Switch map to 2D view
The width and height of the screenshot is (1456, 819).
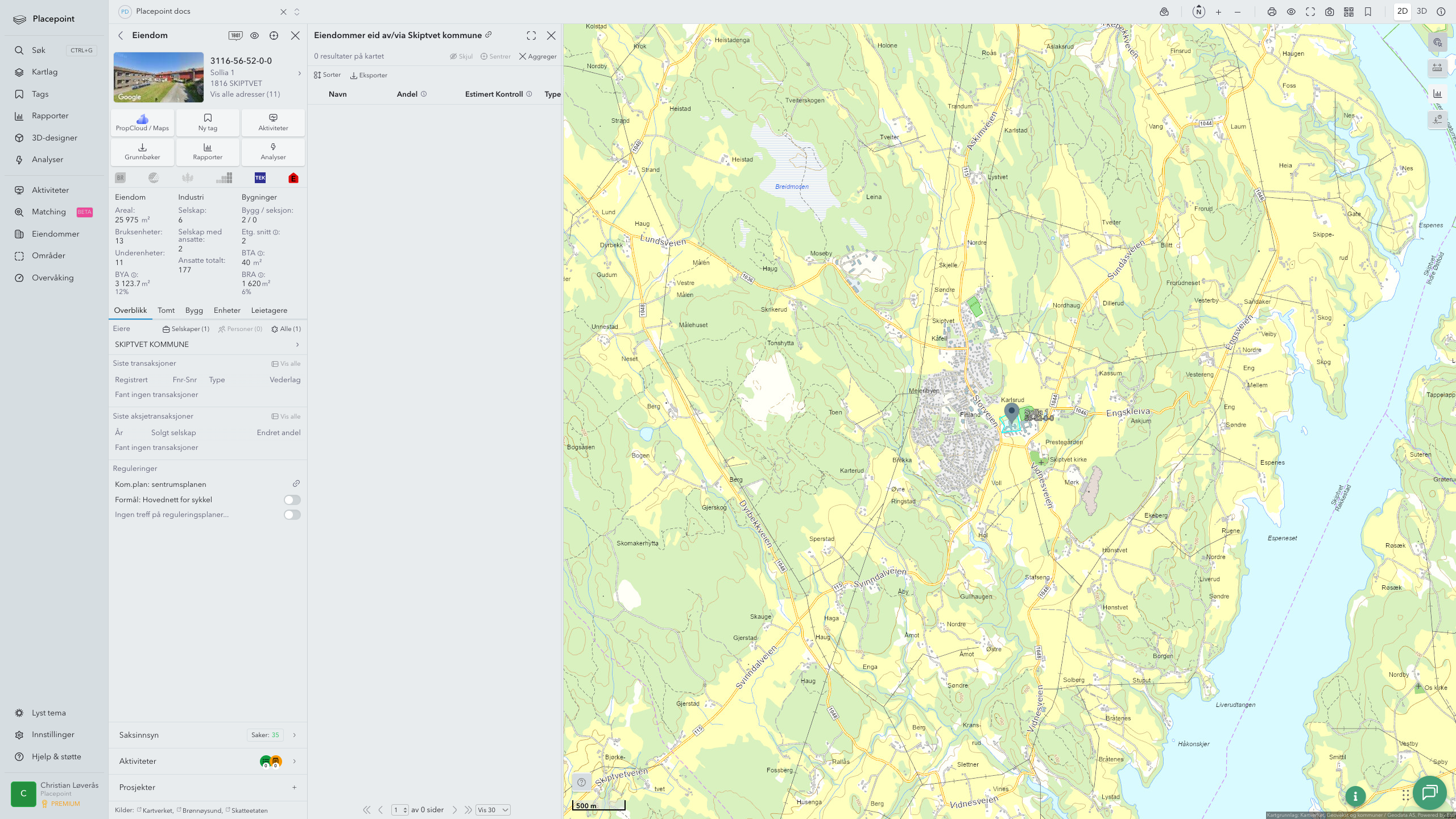(x=1403, y=11)
